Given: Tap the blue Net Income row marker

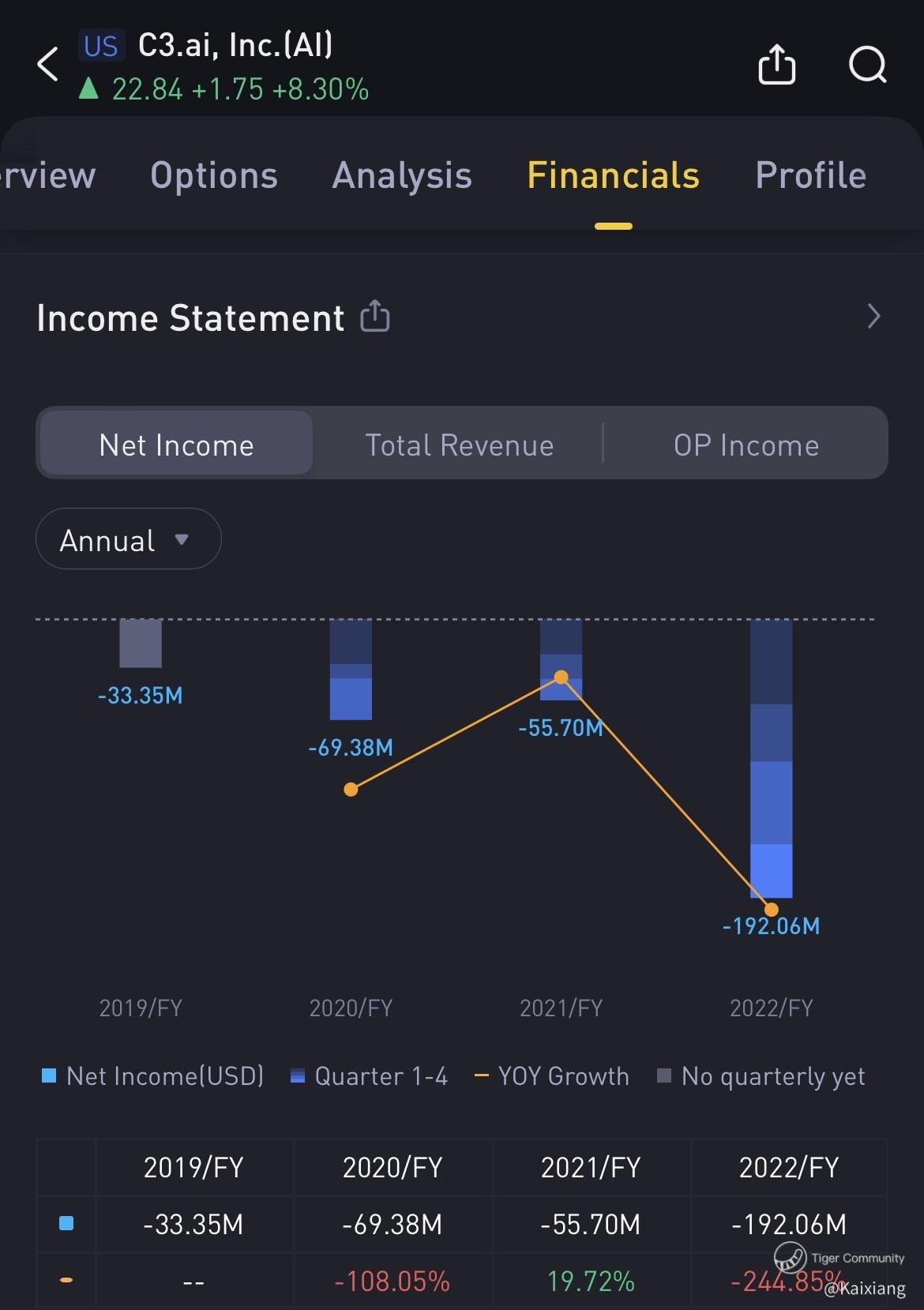Looking at the screenshot, I should (x=66, y=1223).
